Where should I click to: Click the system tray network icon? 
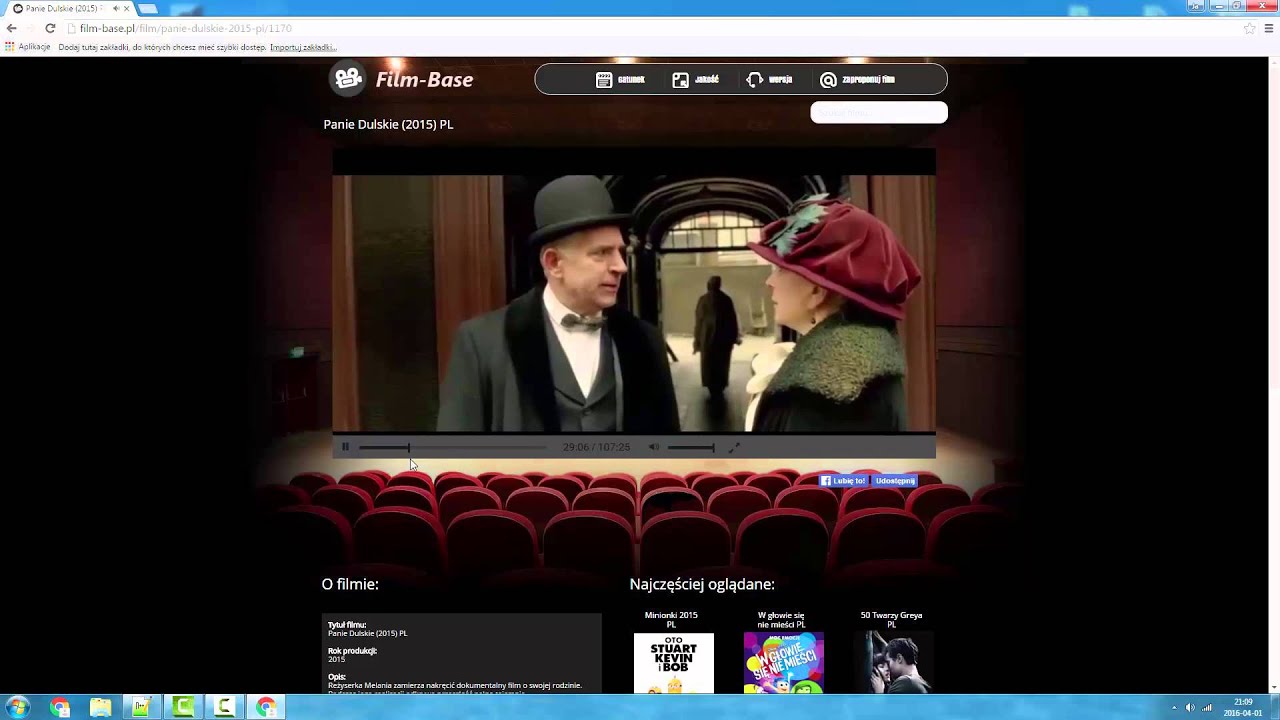tap(1207, 708)
